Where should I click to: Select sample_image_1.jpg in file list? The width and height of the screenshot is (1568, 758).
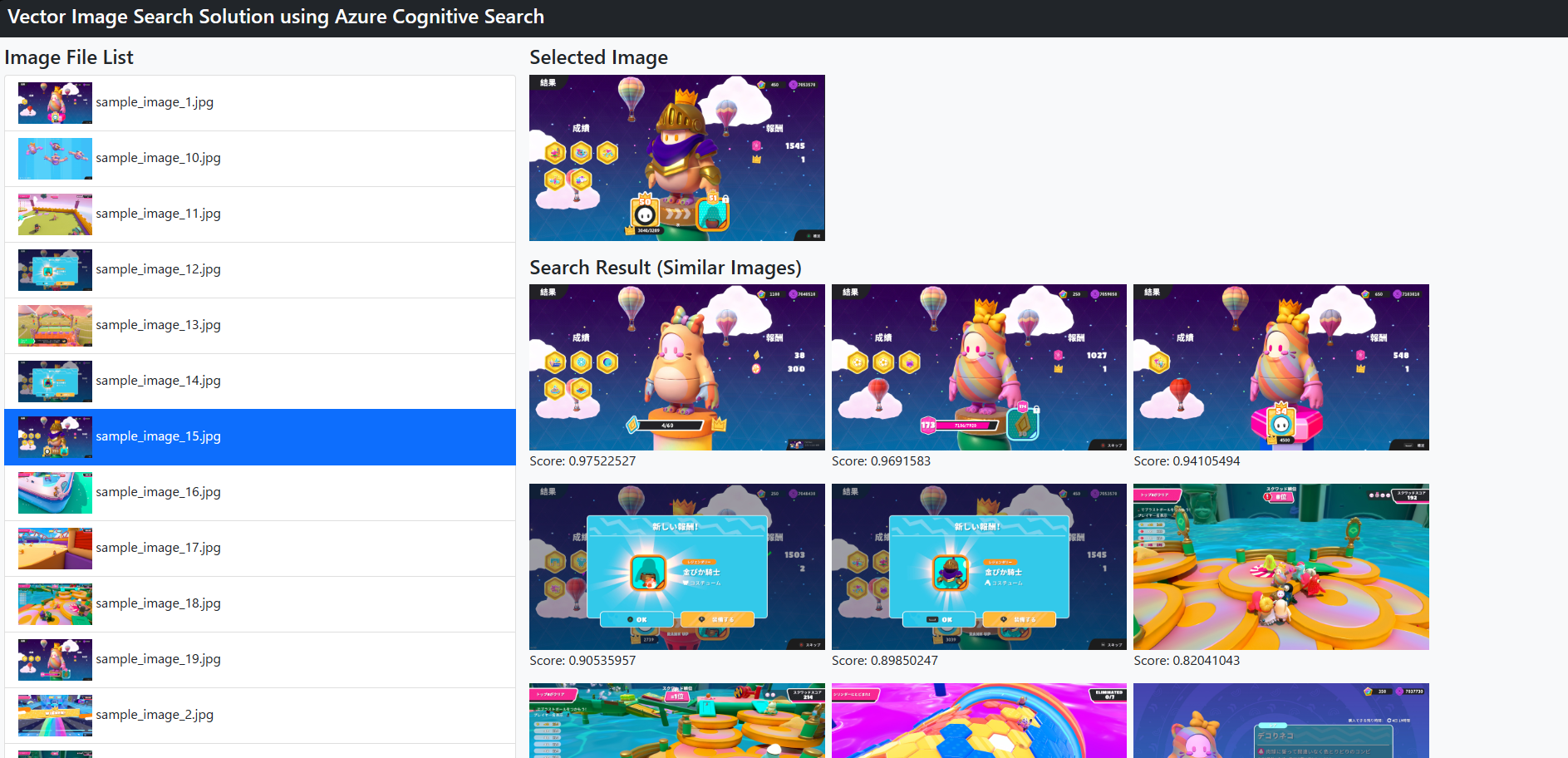click(x=260, y=103)
